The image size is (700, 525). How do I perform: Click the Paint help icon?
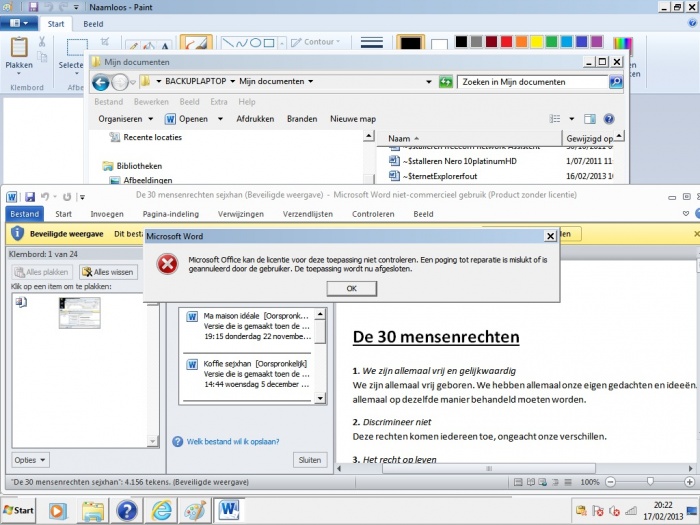(692, 23)
